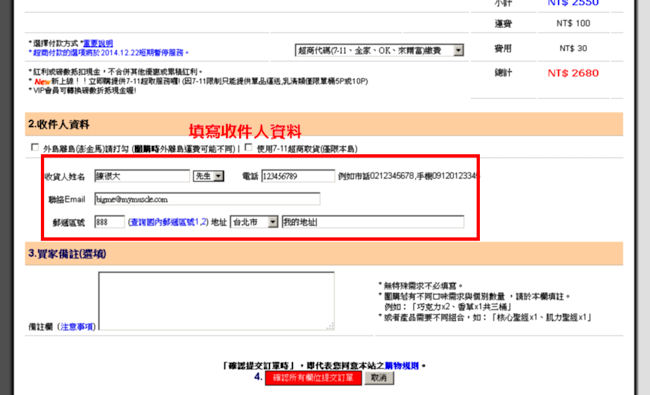
Task: Click the red New label in notes
Action: (x=42, y=82)
